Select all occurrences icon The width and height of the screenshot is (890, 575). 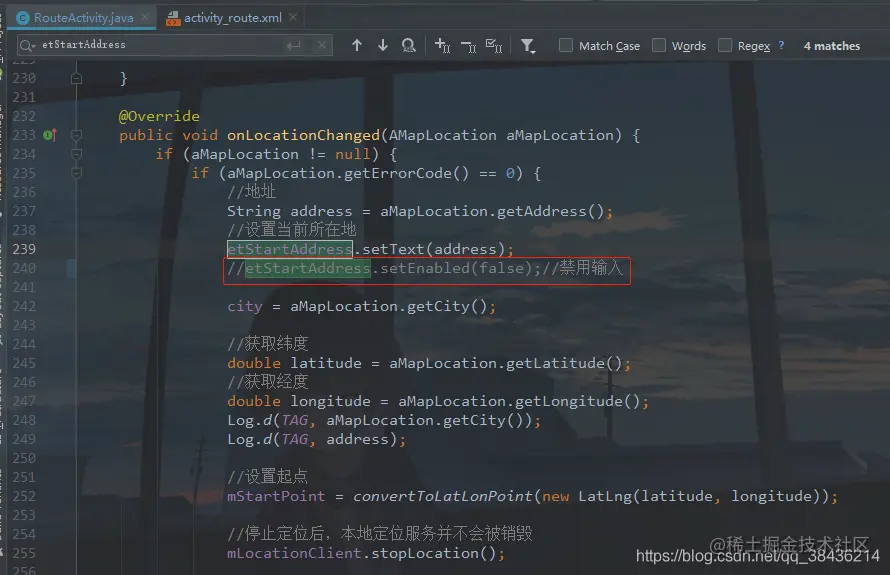494,45
